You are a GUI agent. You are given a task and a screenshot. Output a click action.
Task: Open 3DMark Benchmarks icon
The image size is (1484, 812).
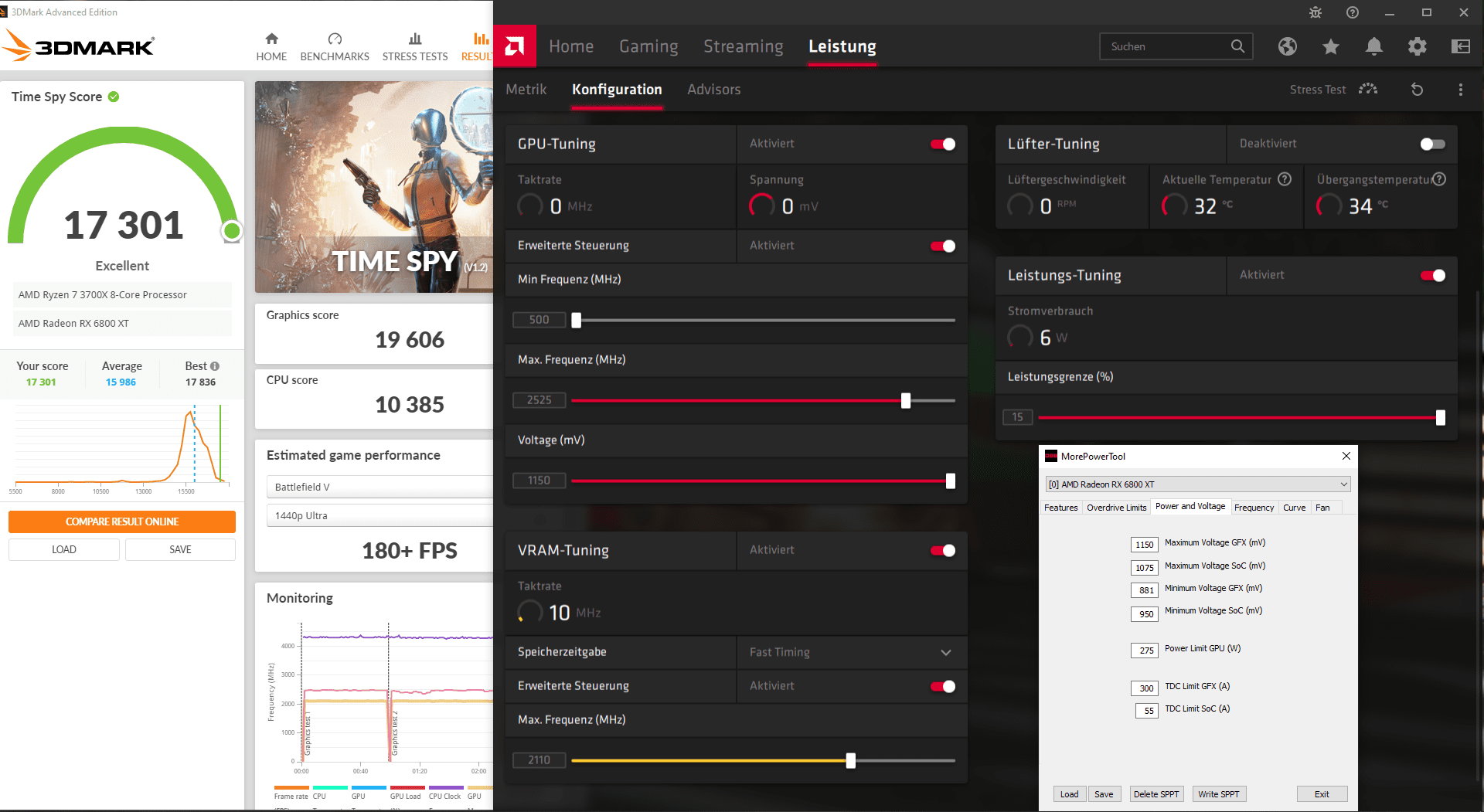click(335, 39)
